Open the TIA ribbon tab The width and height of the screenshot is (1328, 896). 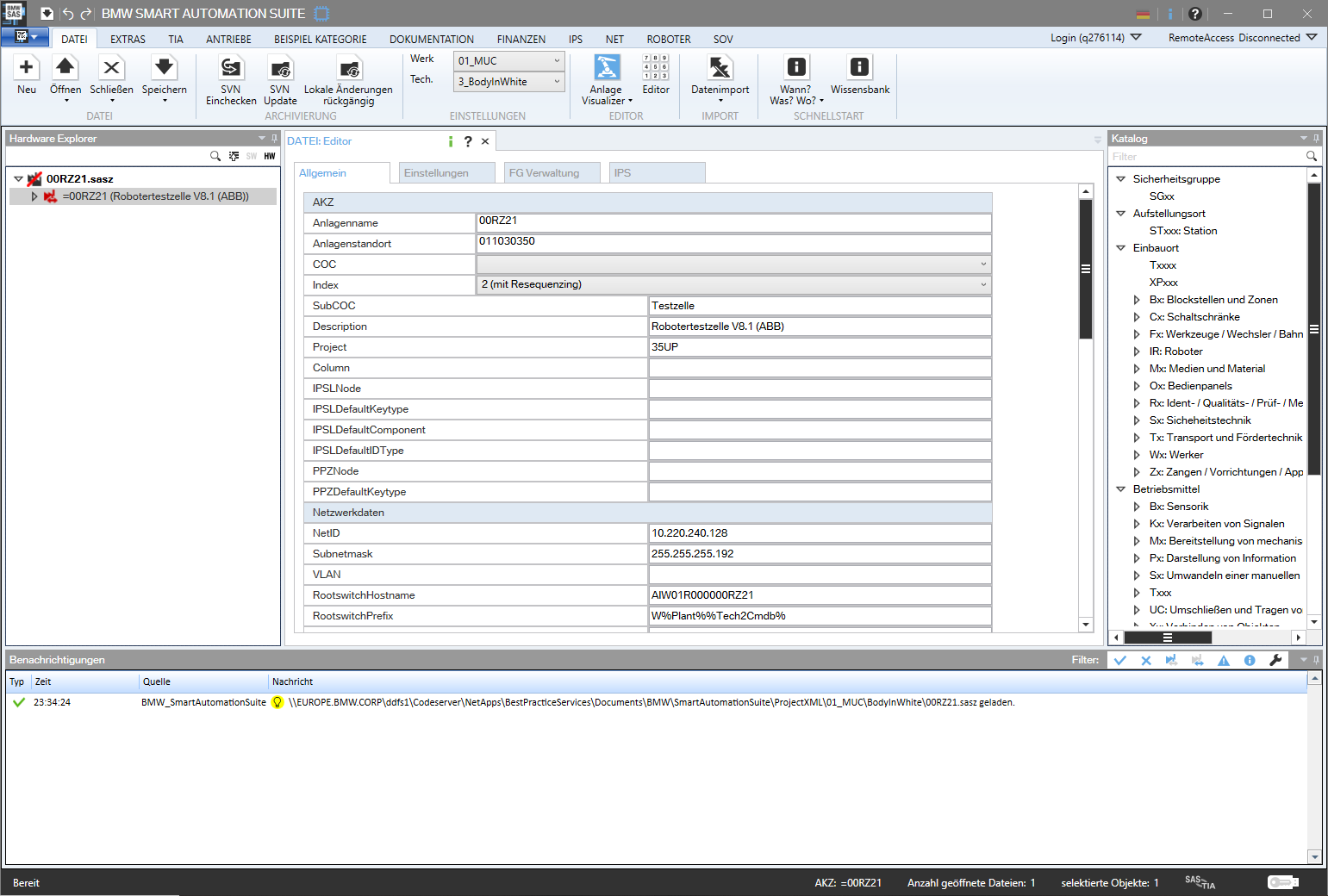(x=176, y=40)
